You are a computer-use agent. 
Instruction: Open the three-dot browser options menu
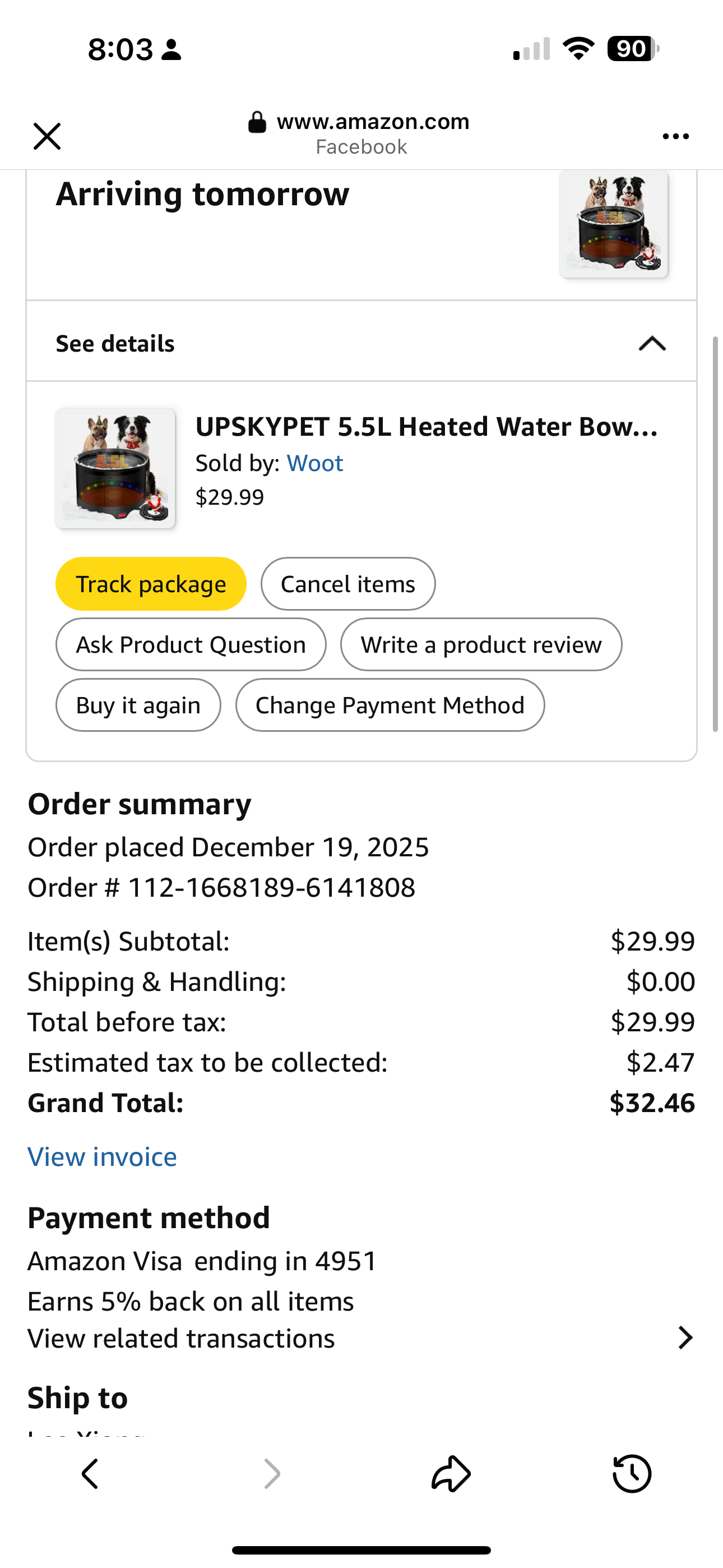pyautogui.click(x=675, y=136)
